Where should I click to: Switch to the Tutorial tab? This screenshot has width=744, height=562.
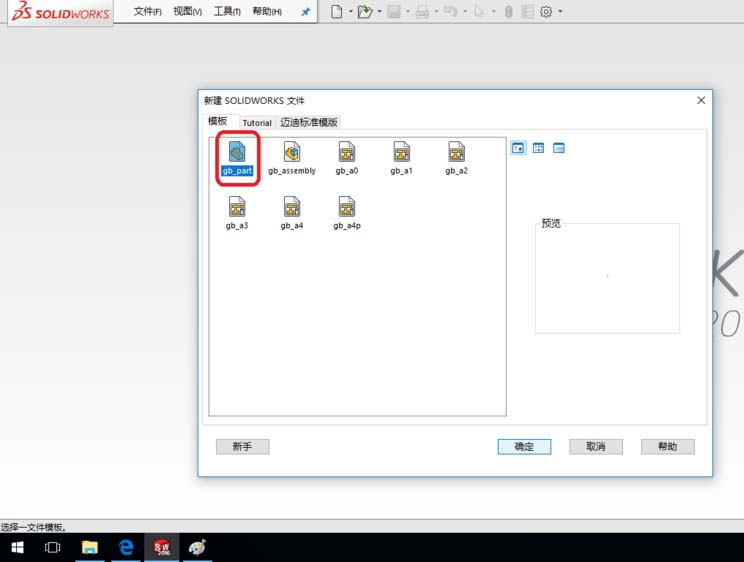pyautogui.click(x=257, y=122)
